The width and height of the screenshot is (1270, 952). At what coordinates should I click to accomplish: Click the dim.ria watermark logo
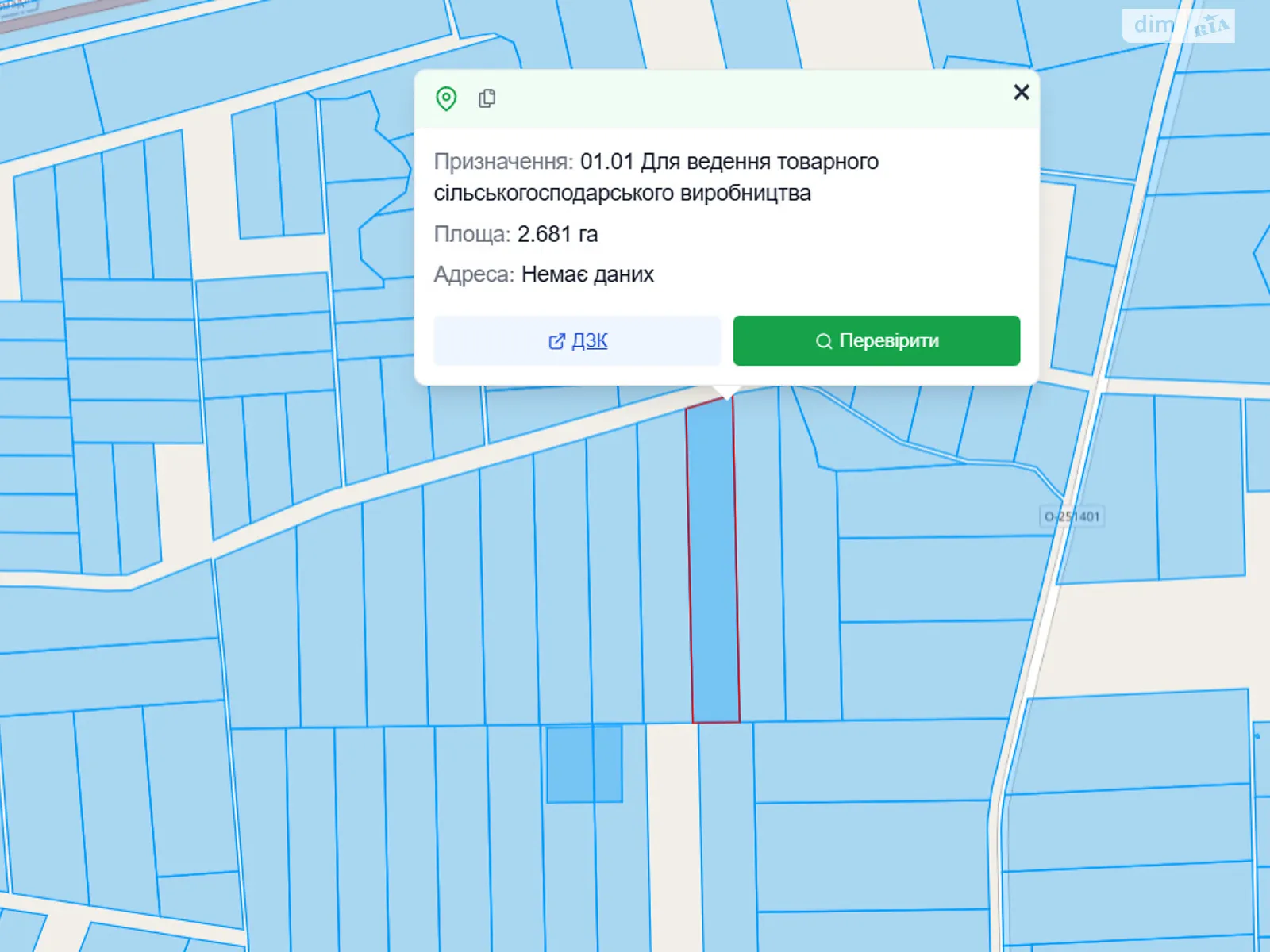tap(1178, 25)
